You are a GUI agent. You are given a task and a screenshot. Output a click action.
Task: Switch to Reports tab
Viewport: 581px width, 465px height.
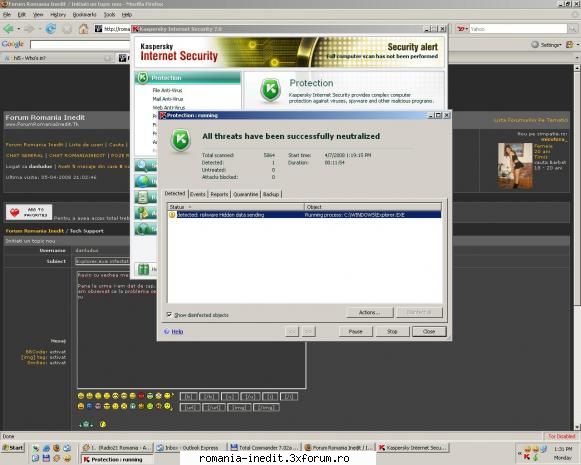(x=219, y=194)
